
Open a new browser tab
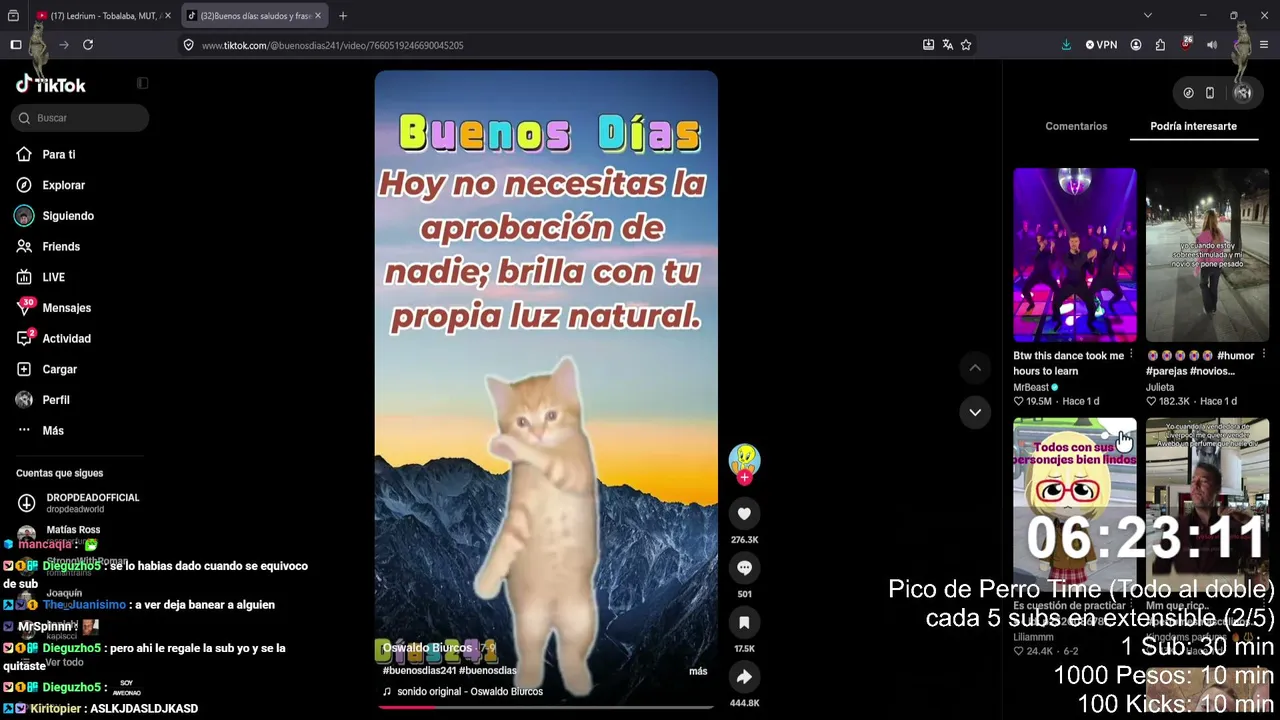click(343, 16)
